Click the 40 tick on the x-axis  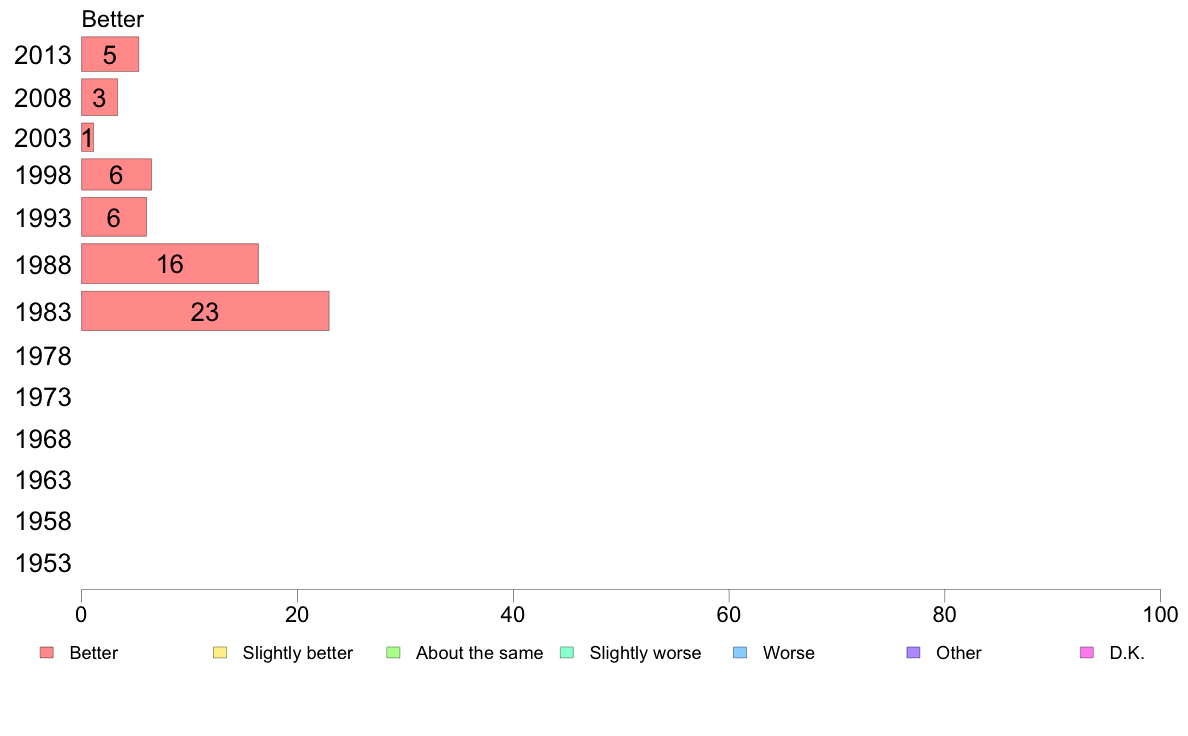click(x=513, y=614)
